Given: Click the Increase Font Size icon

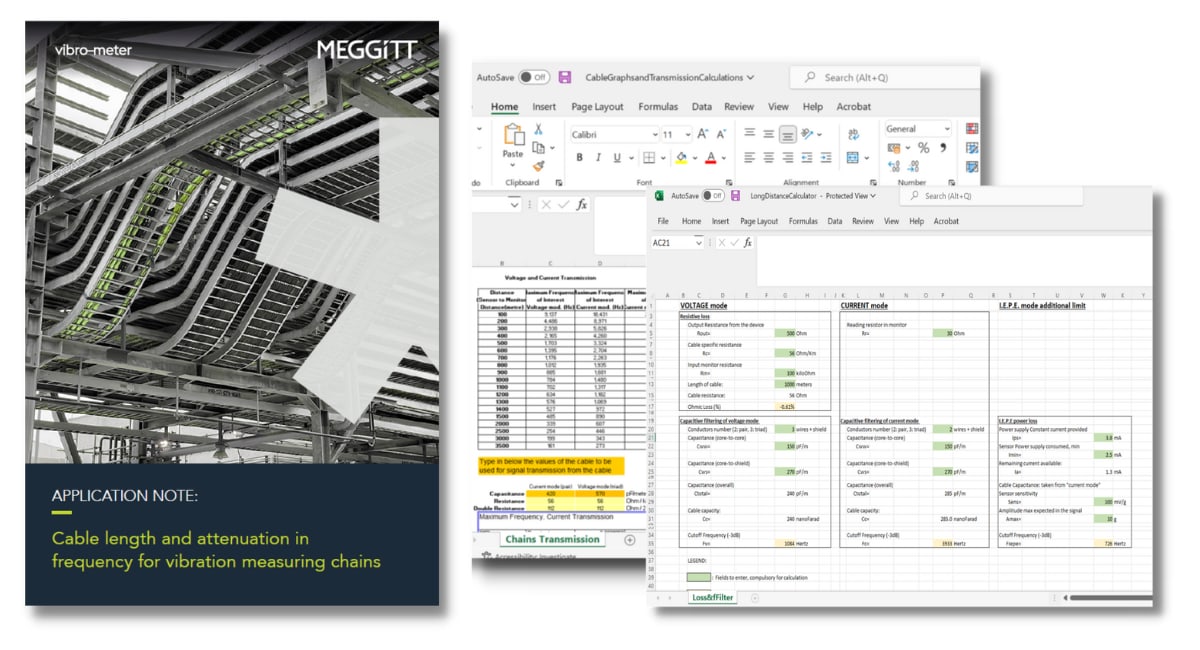Looking at the screenshot, I should (x=703, y=133).
